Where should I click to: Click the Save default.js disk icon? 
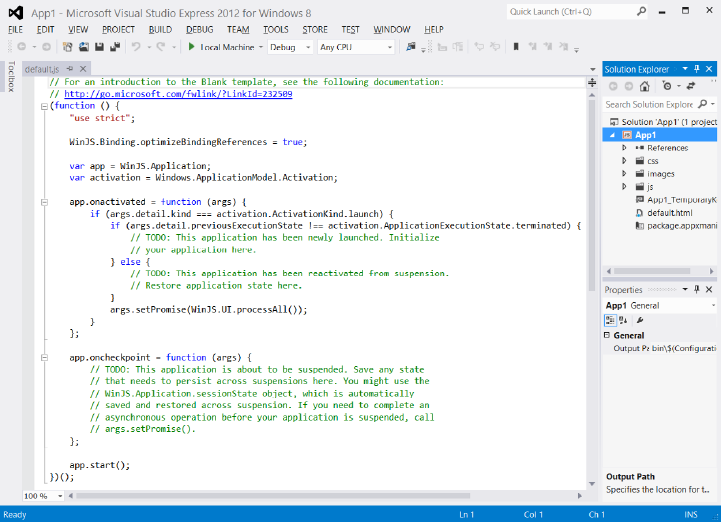(99, 46)
